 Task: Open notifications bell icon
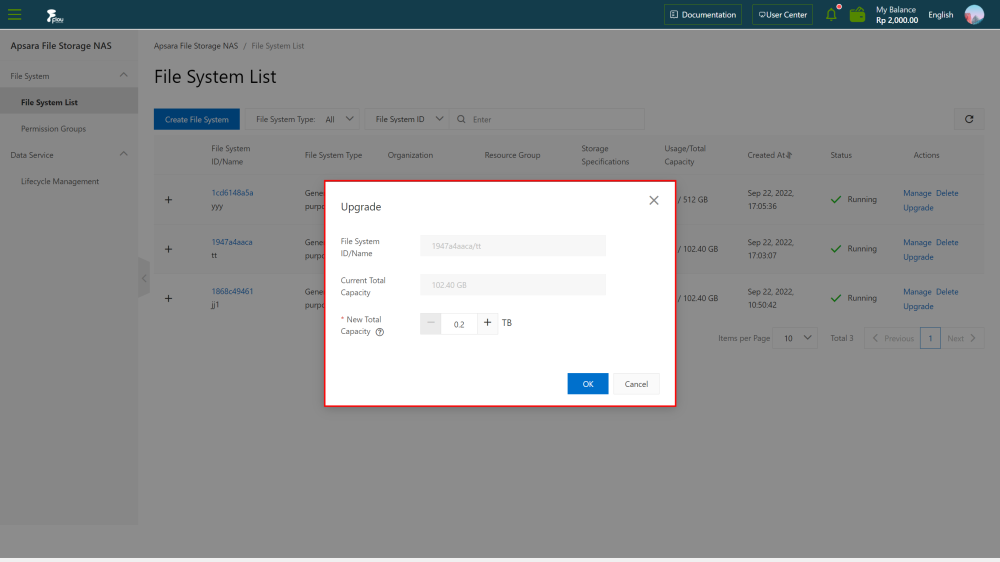(x=831, y=14)
